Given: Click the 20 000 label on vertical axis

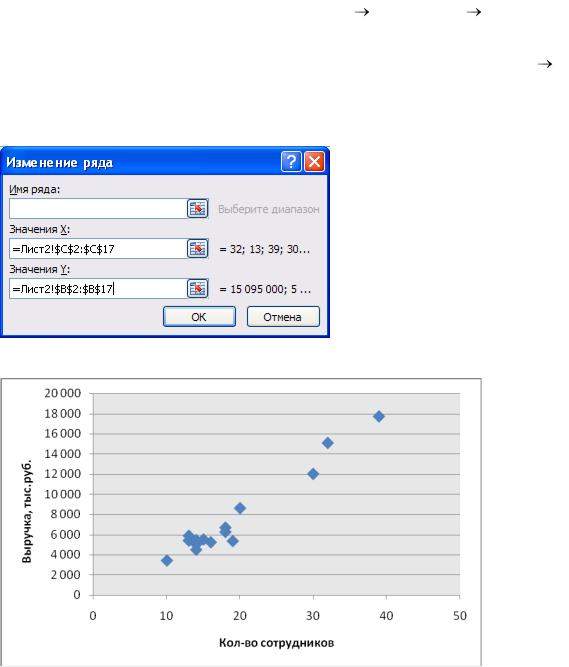Looking at the screenshot, I should click(x=63, y=393).
